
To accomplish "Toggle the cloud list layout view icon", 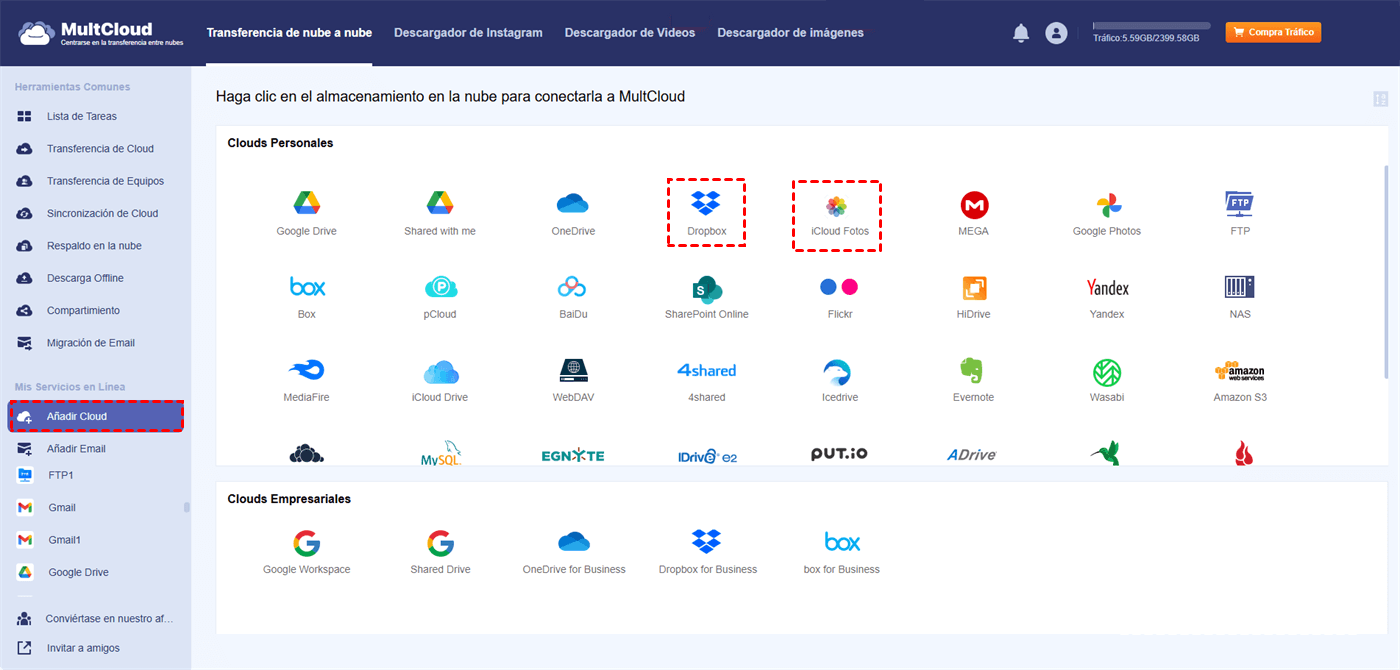I will click(x=1381, y=99).
